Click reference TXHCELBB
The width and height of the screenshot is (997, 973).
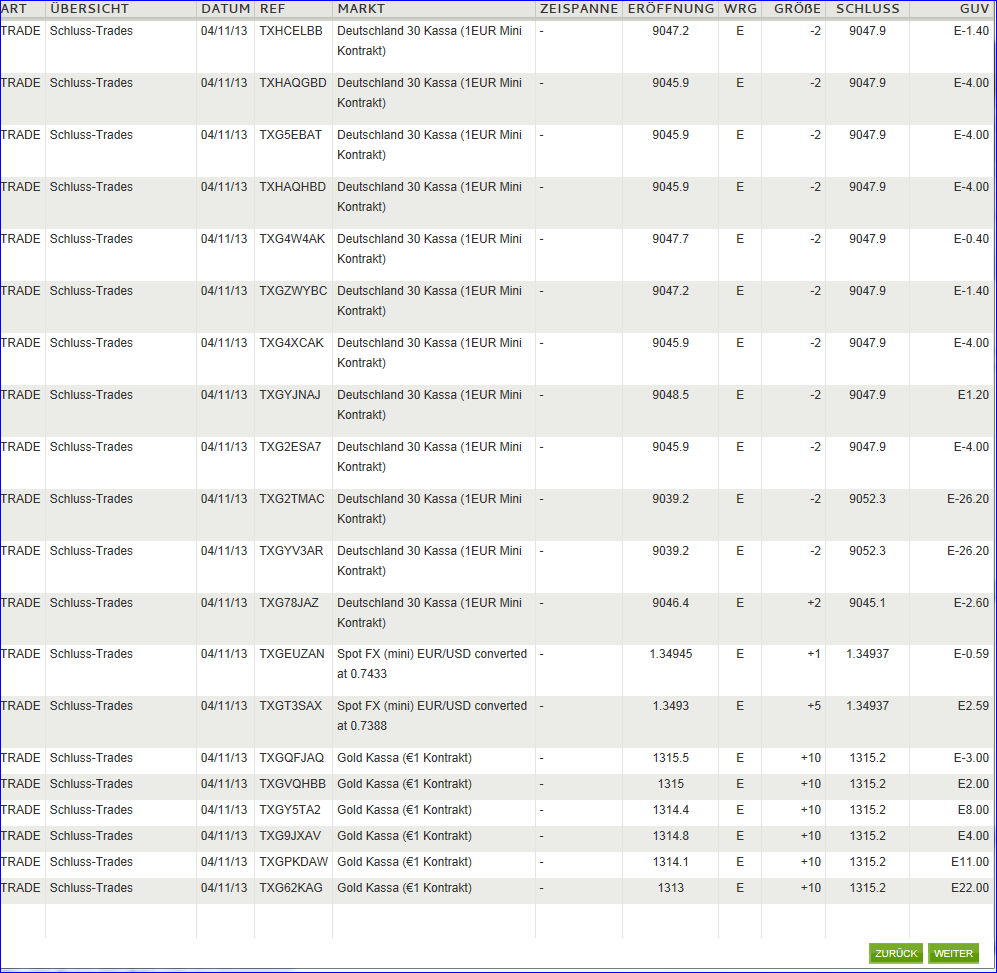291,31
